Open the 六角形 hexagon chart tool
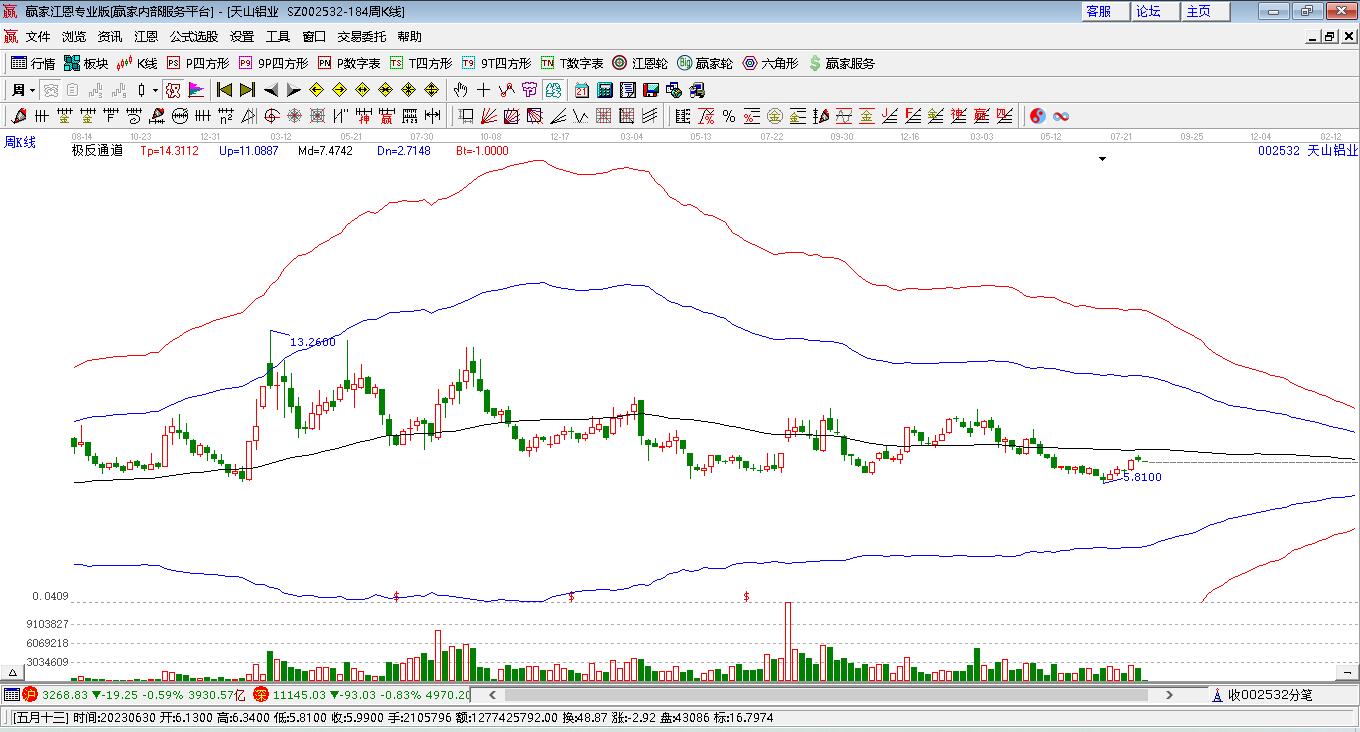This screenshot has height=732, width=1360. (x=769, y=63)
